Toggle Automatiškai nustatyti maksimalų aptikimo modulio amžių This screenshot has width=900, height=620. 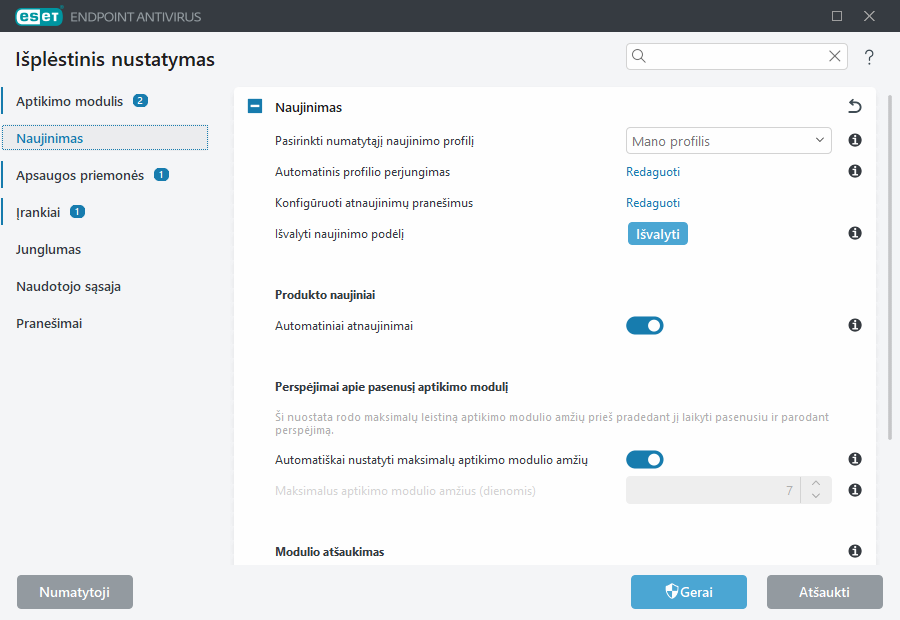pos(645,459)
